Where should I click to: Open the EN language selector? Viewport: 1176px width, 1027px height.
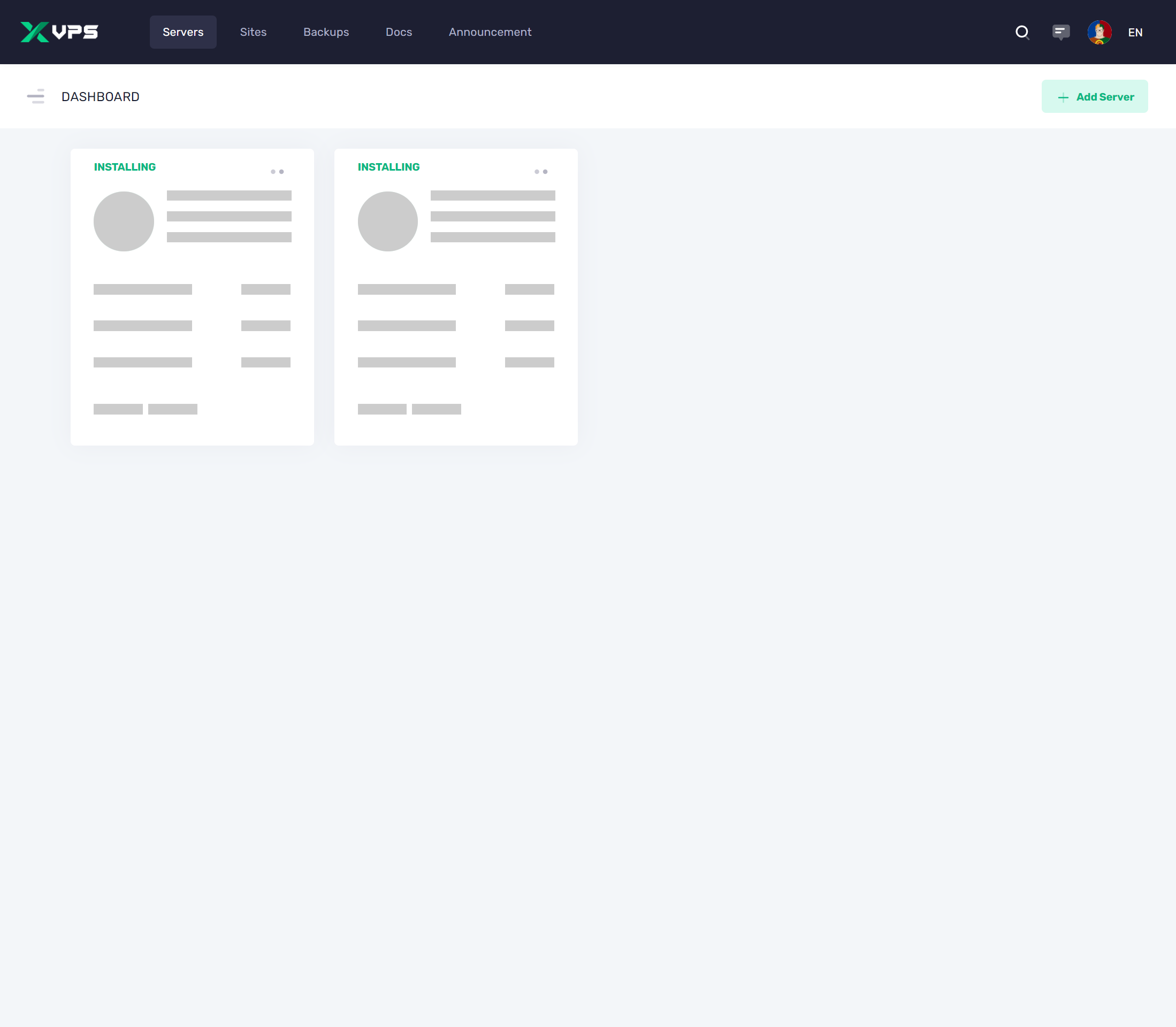click(1135, 33)
